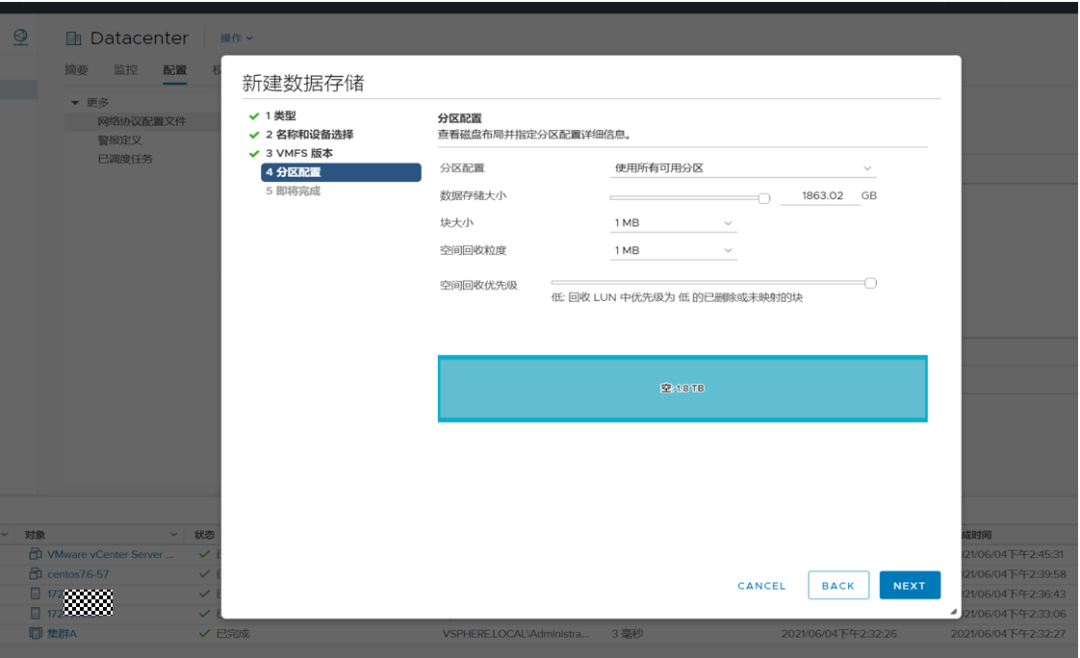Collapse the 更多 tree section
This screenshot has height=658, width=1080.
pyautogui.click(x=75, y=103)
